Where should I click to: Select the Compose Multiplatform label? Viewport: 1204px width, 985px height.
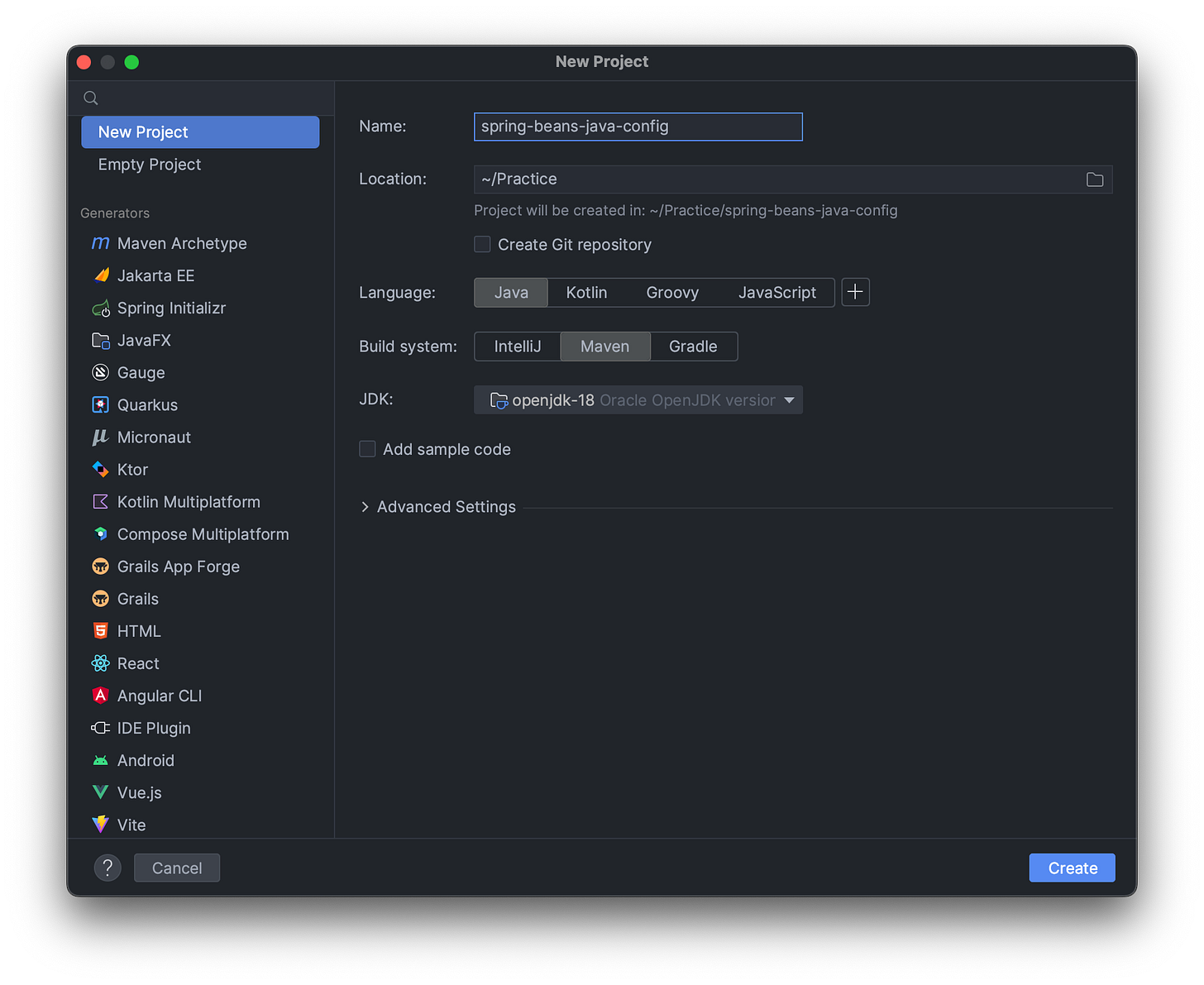click(203, 534)
